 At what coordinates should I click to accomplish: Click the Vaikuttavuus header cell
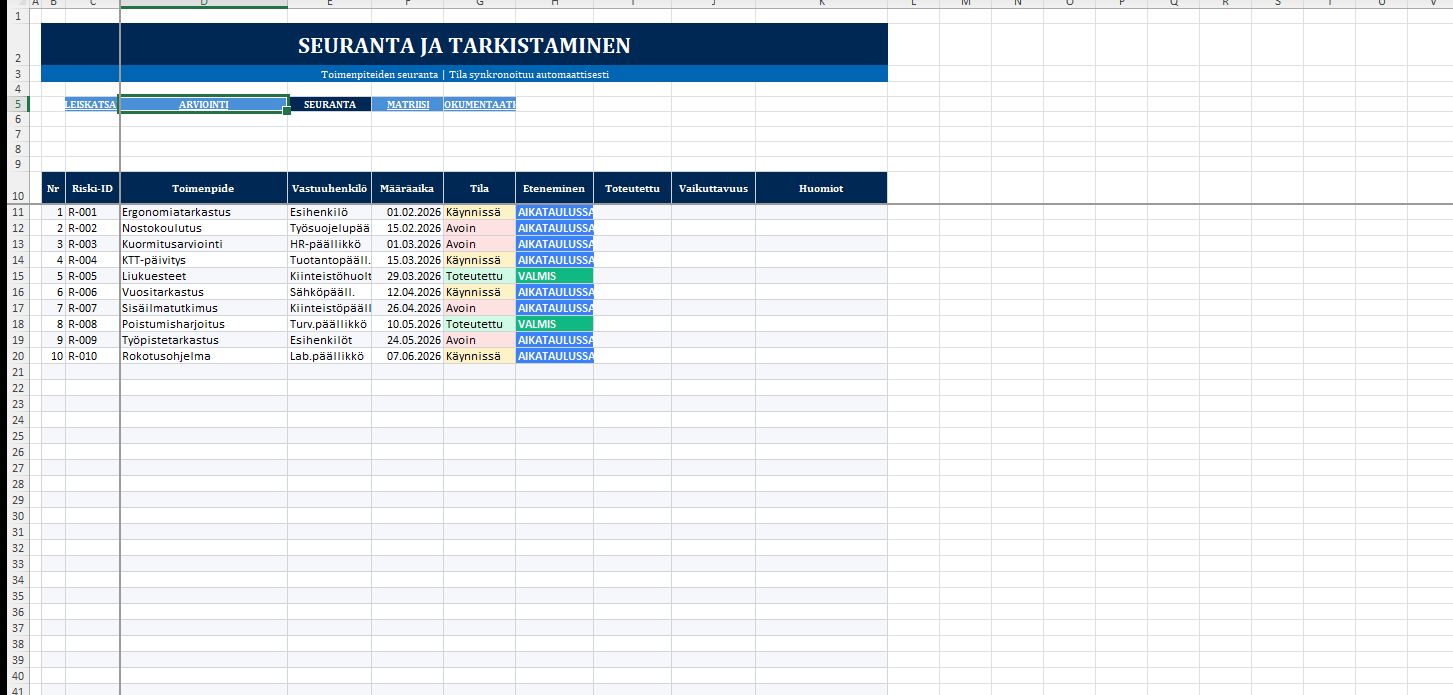click(x=713, y=188)
